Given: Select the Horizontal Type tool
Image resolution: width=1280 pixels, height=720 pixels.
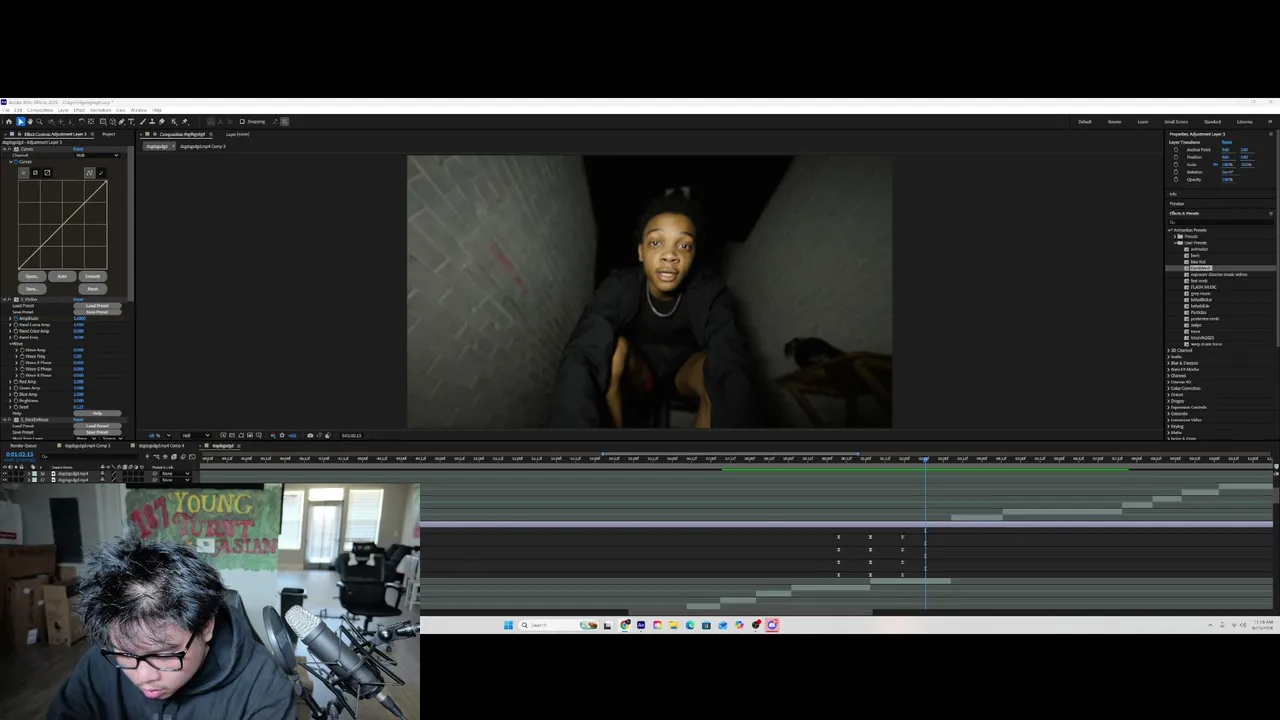Looking at the screenshot, I should (x=131, y=122).
